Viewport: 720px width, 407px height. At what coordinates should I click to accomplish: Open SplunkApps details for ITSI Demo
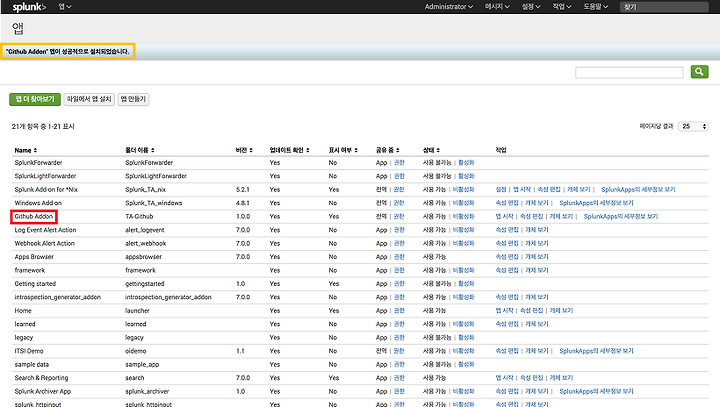pyautogui.click(x=596, y=351)
